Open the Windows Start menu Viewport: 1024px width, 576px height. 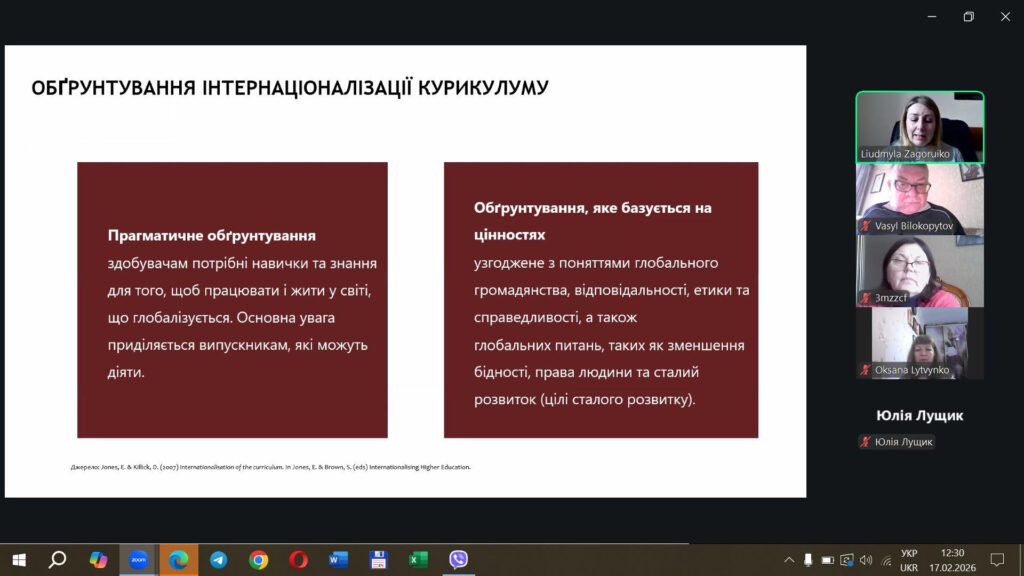(x=18, y=560)
